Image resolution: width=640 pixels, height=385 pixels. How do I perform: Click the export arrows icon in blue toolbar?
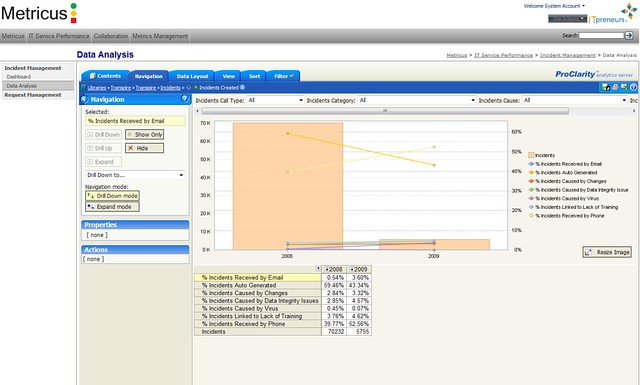(624, 87)
